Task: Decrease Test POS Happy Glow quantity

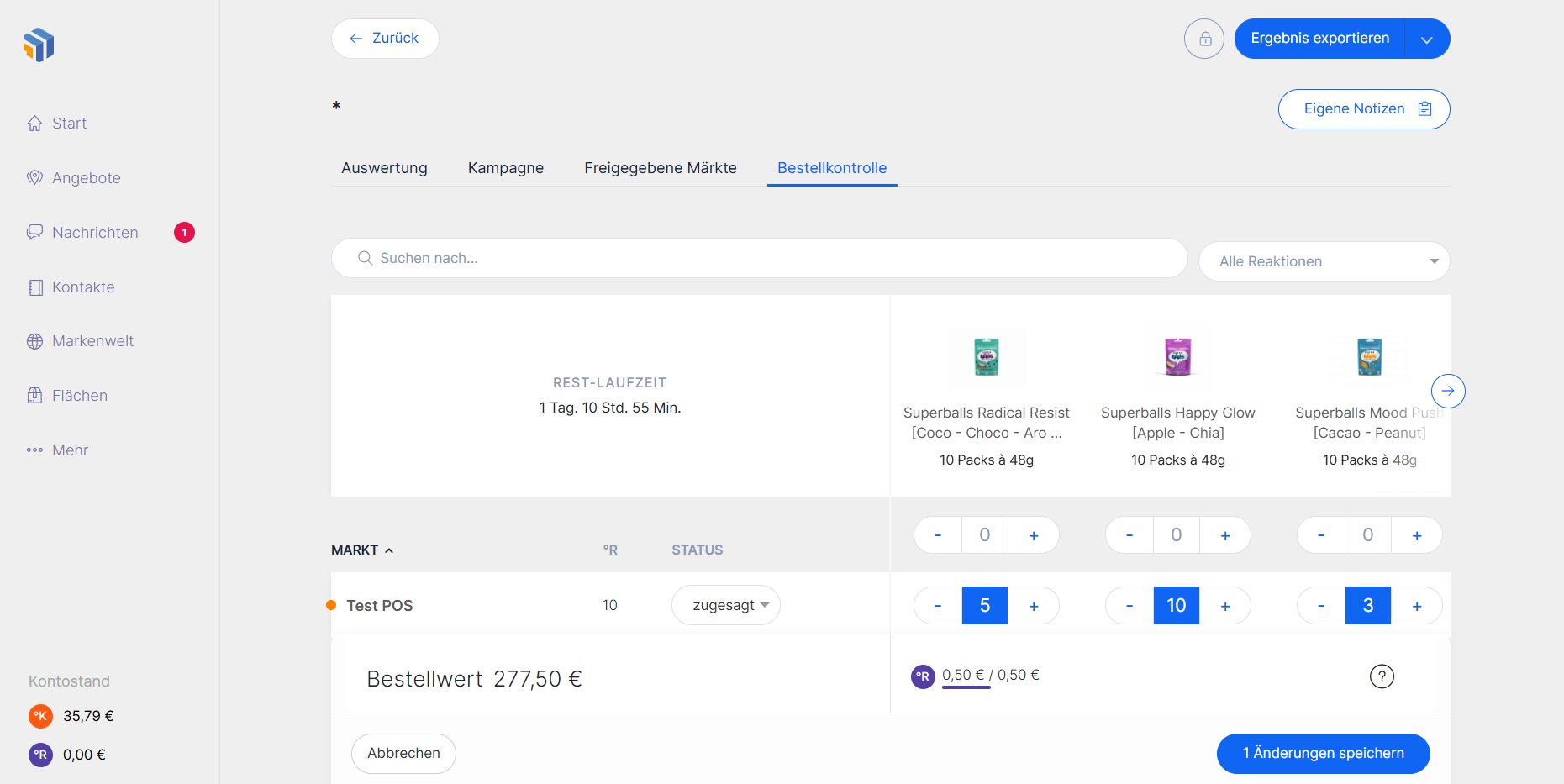Action: point(1129,606)
